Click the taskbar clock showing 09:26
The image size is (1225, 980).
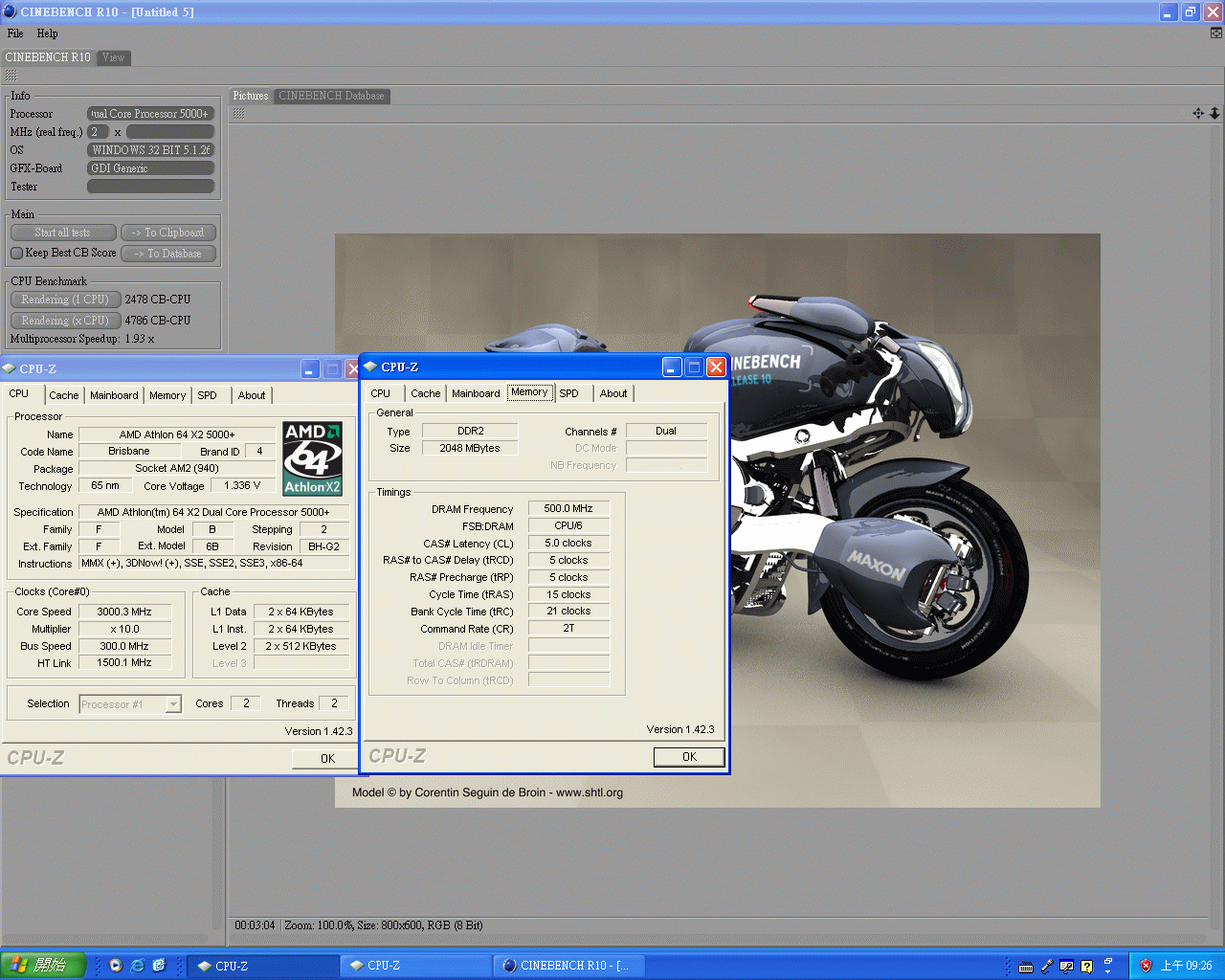click(x=1187, y=966)
